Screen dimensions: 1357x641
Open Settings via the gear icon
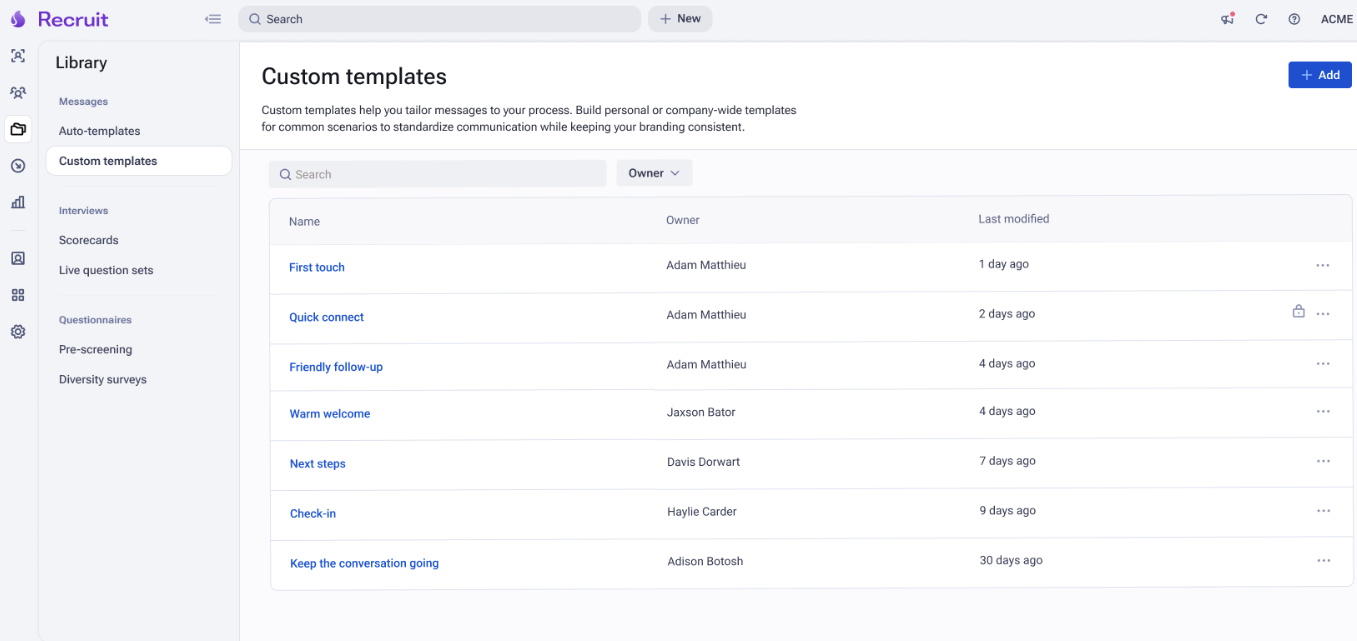[18, 331]
